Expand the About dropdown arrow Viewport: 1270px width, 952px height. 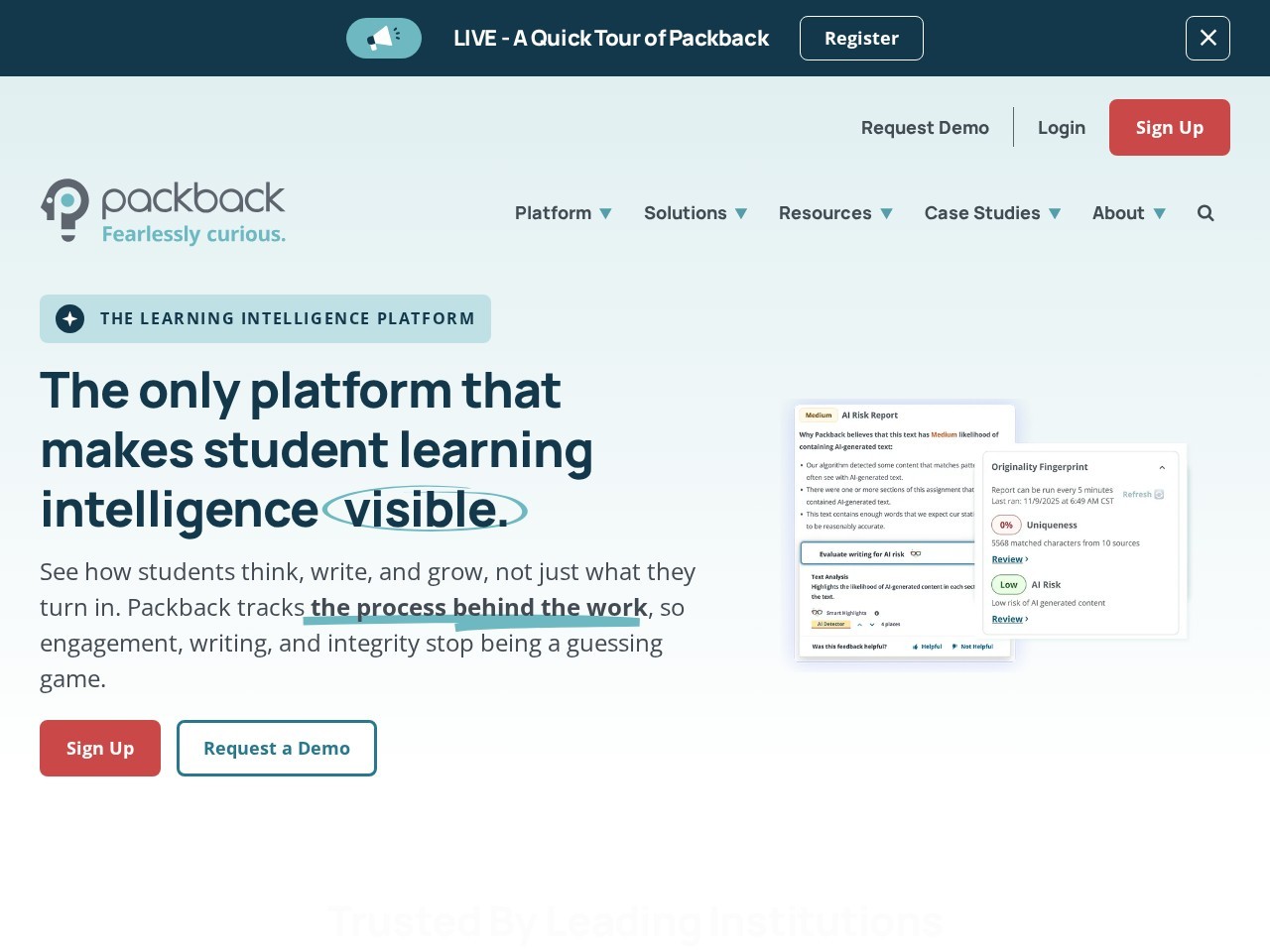[1159, 213]
